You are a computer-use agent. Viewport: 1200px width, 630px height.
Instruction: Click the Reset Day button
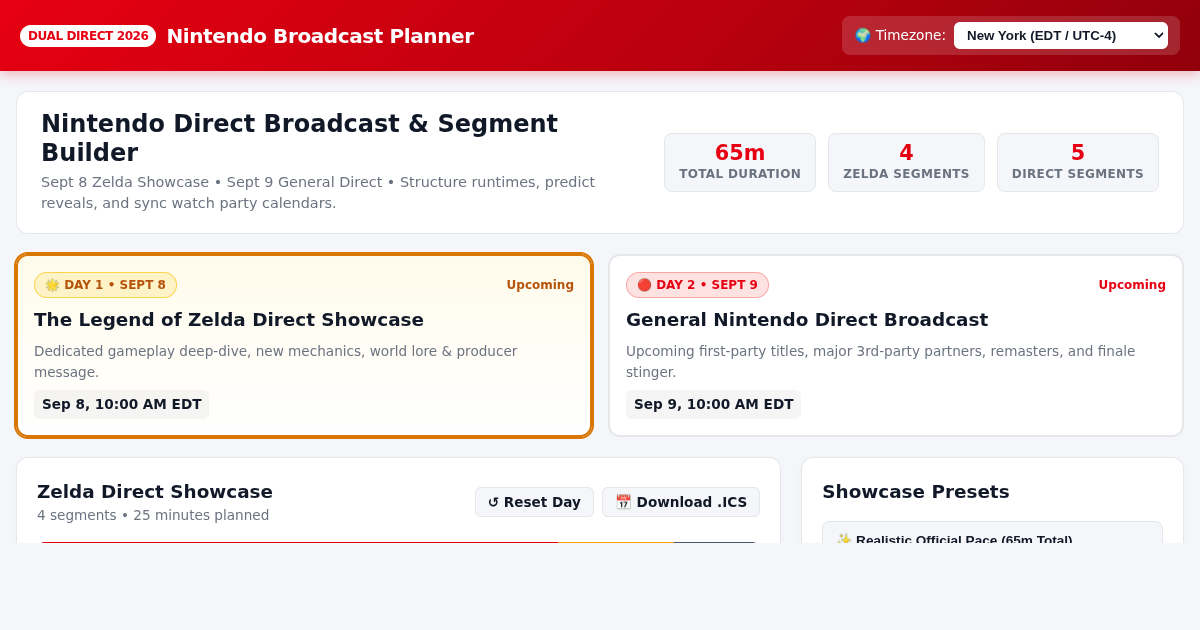point(534,502)
